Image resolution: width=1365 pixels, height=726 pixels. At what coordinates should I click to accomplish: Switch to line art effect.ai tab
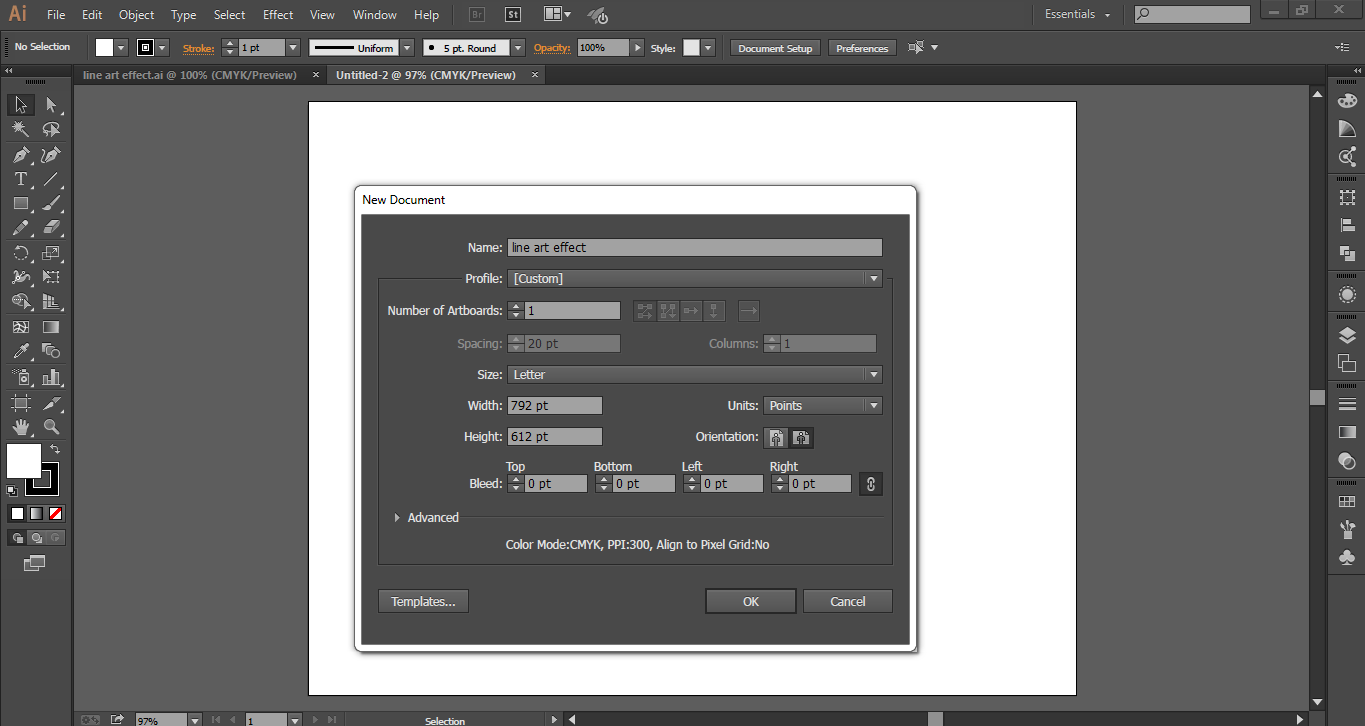pos(190,75)
